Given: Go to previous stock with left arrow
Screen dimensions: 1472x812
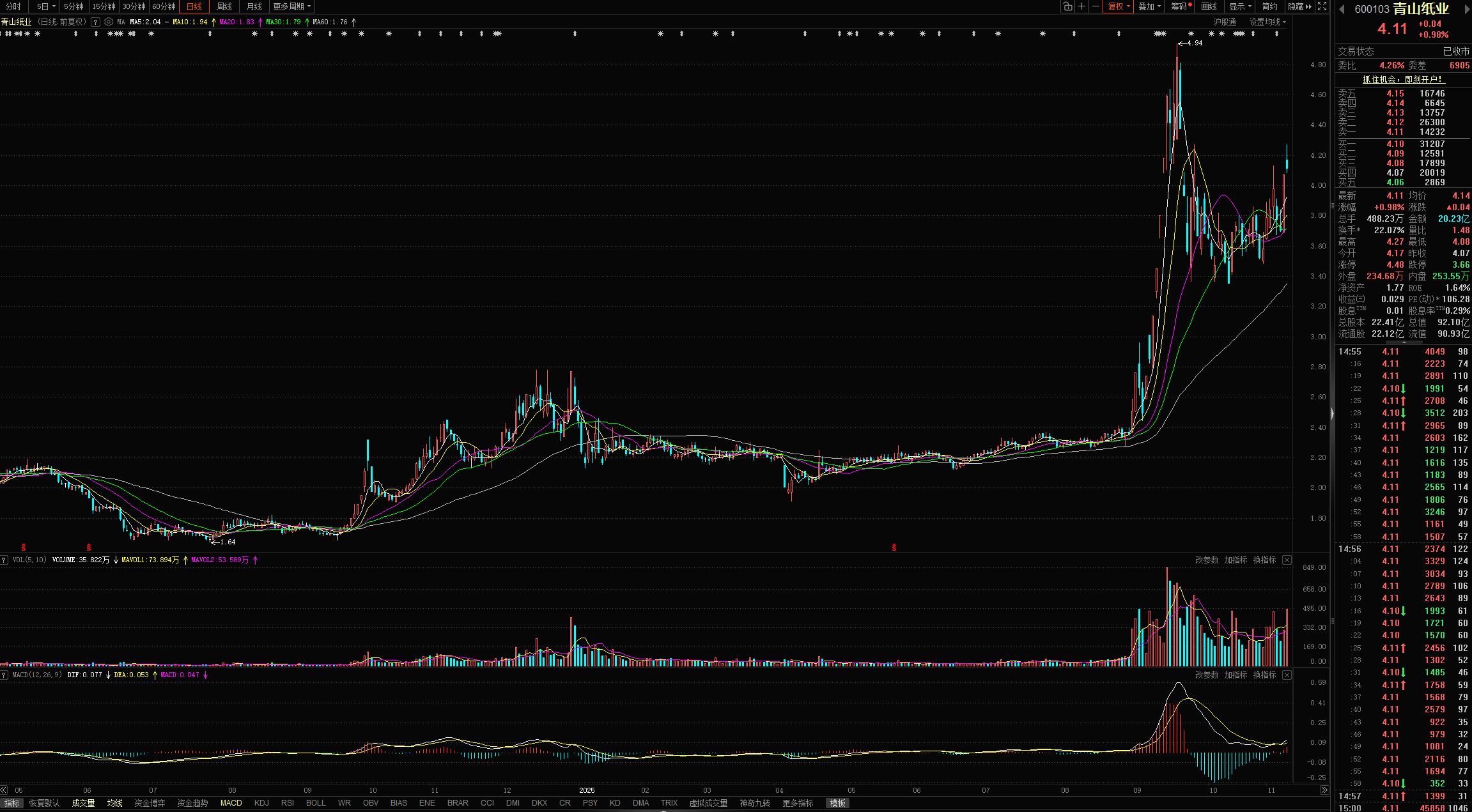Looking at the screenshot, I should (x=1342, y=9).
